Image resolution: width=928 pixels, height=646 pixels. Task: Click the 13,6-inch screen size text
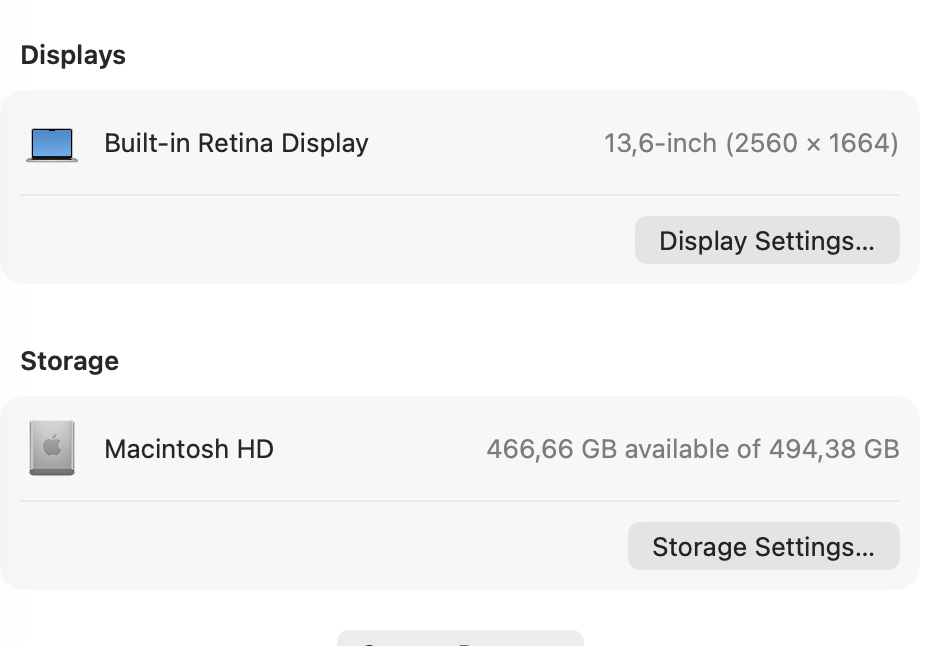click(660, 143)
